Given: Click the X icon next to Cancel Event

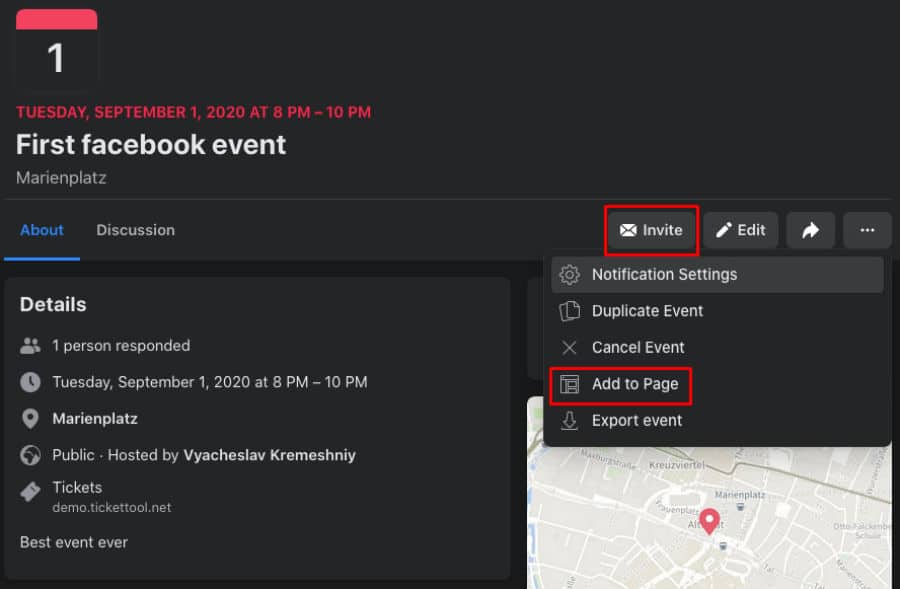Looking at the screenshot, I should pyautogui.click(x=570, y=347).
